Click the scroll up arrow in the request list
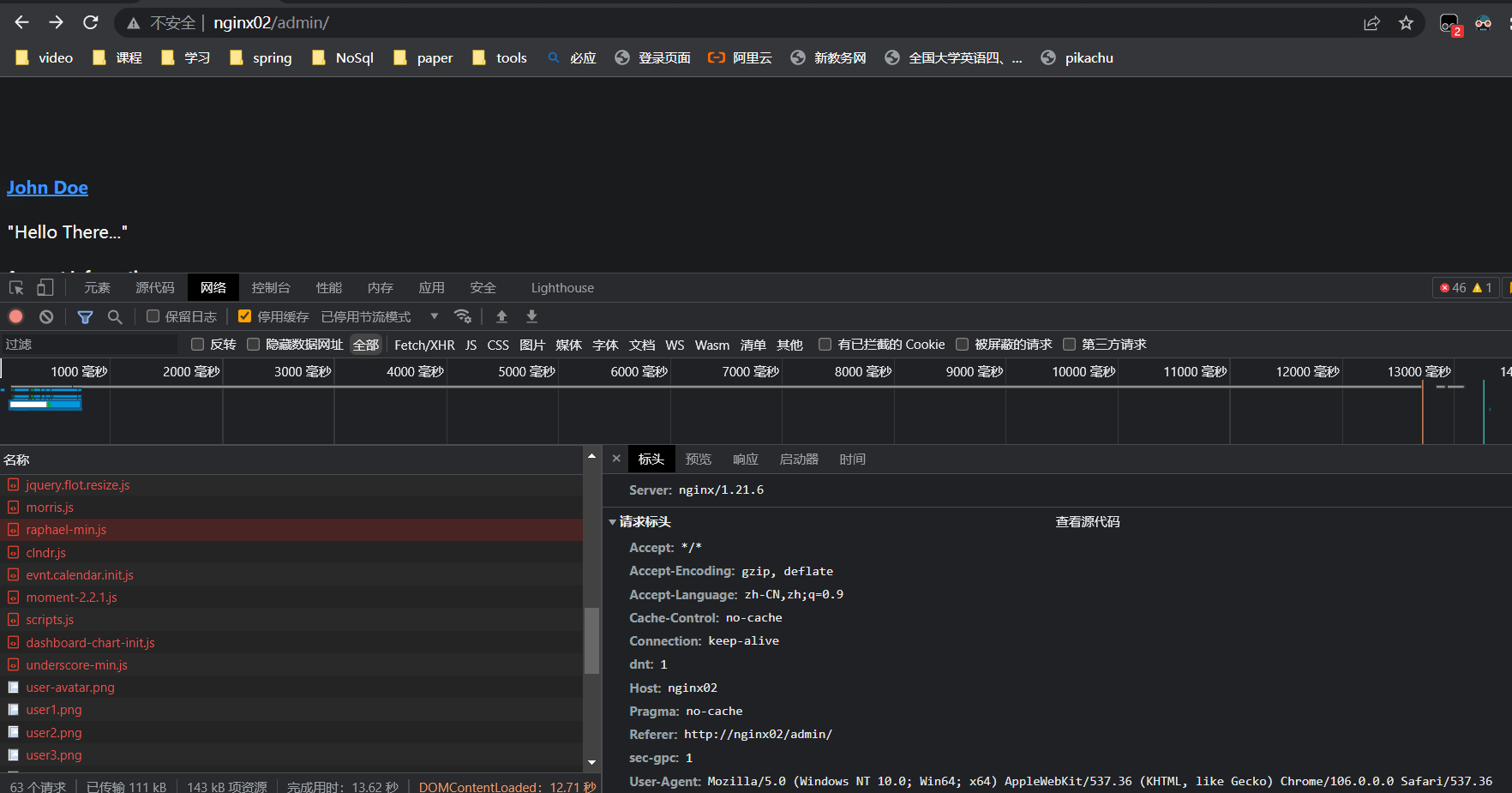The height and width of the screenshot is (793, 1512). click(x=591, y=457)
